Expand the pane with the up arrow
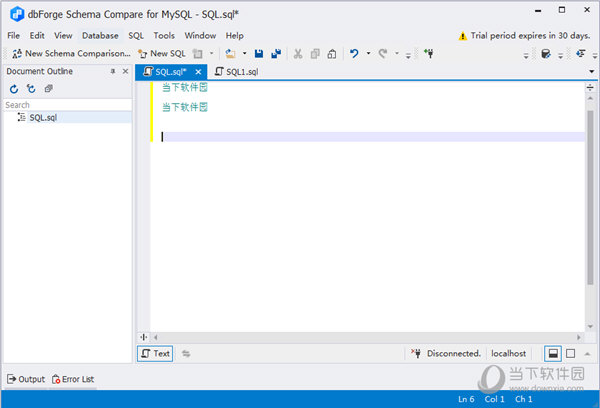The height and width of the screenshot is (408, 600). pyautogui.click(x=587, y=354)
